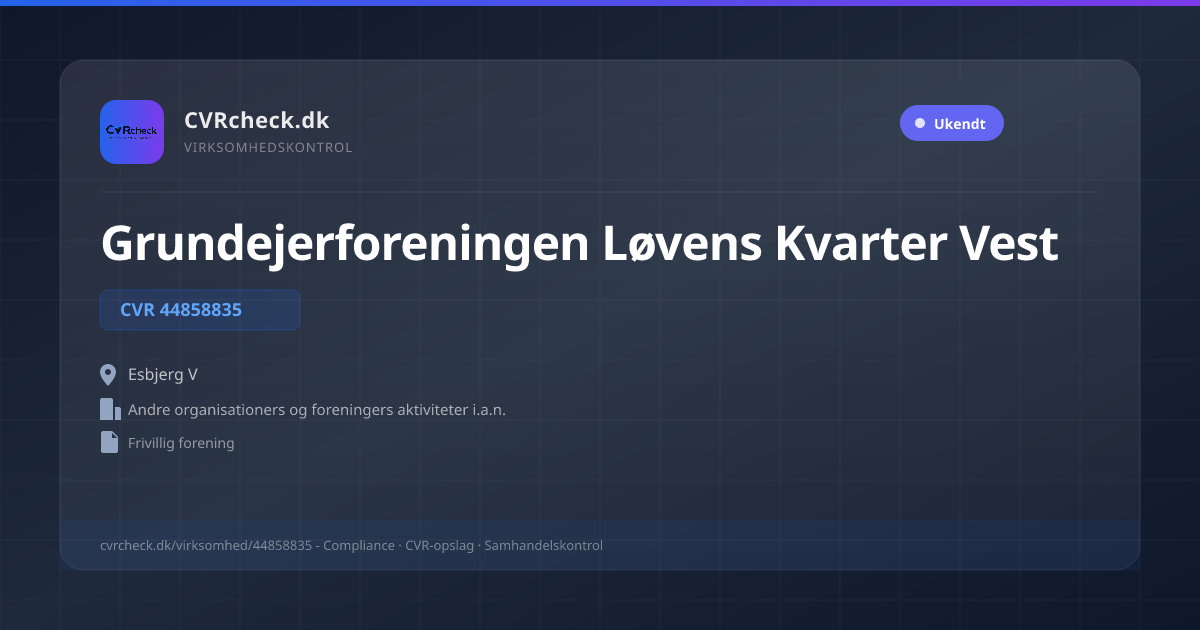This screenshot has width=1200, height=630.
Task: Select the Grundejerforeningen Løvens Kvarter Vest heading
Action: coord(579,243)
